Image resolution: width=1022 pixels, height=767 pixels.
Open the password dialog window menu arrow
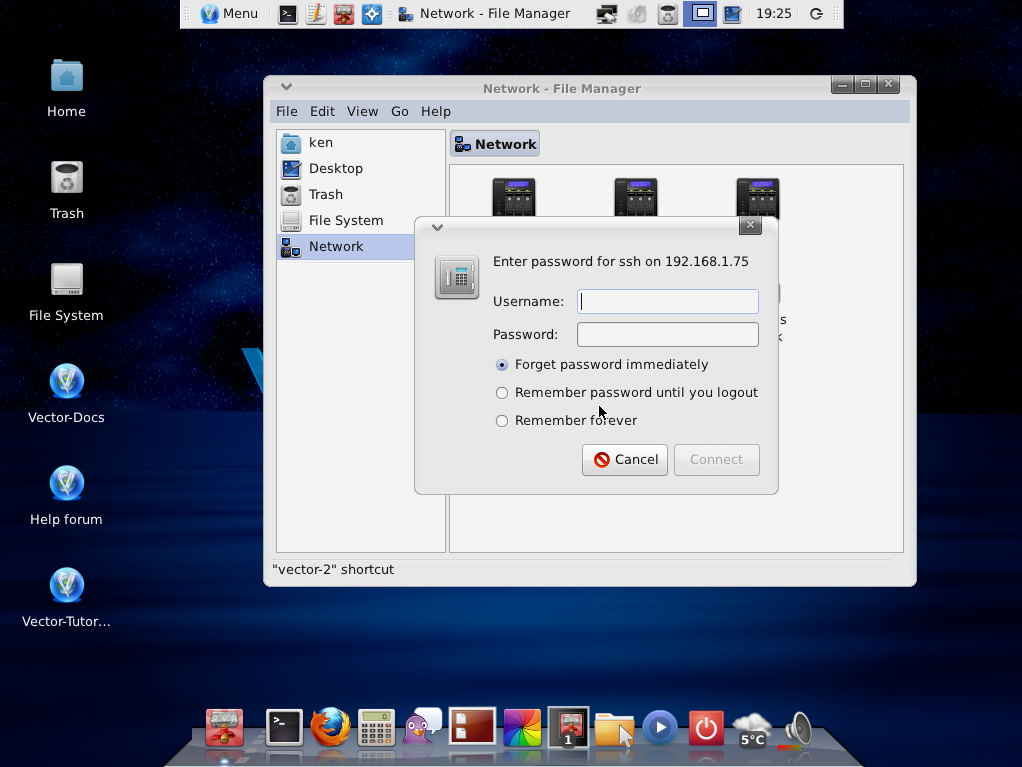(x=437, y=227)
